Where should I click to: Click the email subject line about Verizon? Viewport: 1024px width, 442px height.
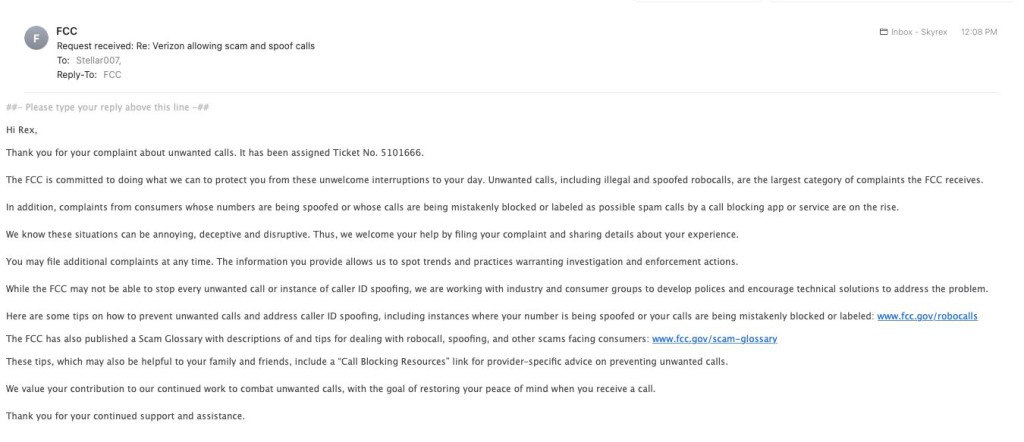click(x=186, y=46)
